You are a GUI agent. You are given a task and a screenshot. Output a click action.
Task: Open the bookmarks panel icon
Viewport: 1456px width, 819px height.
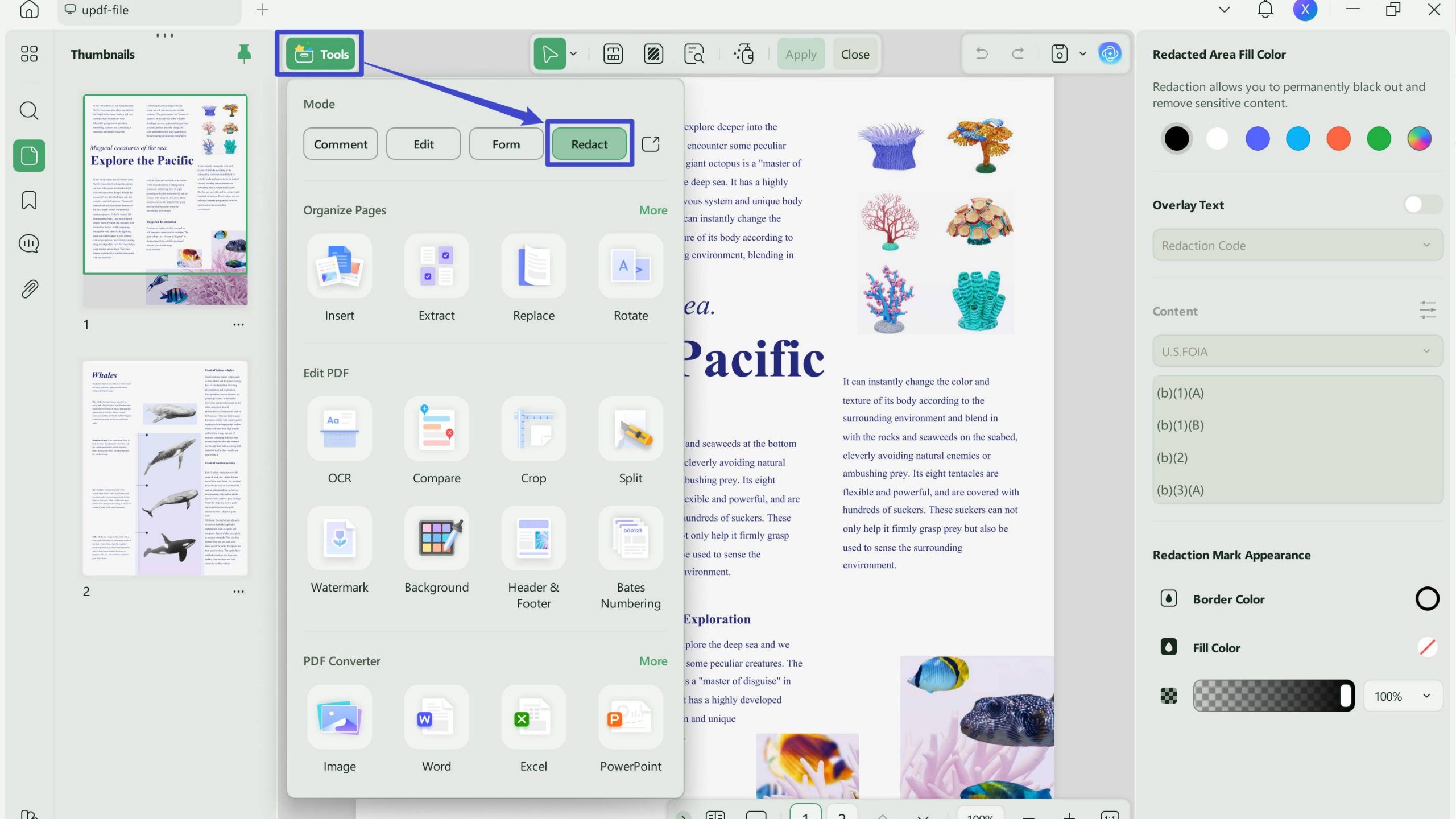(x=29, y=200)
